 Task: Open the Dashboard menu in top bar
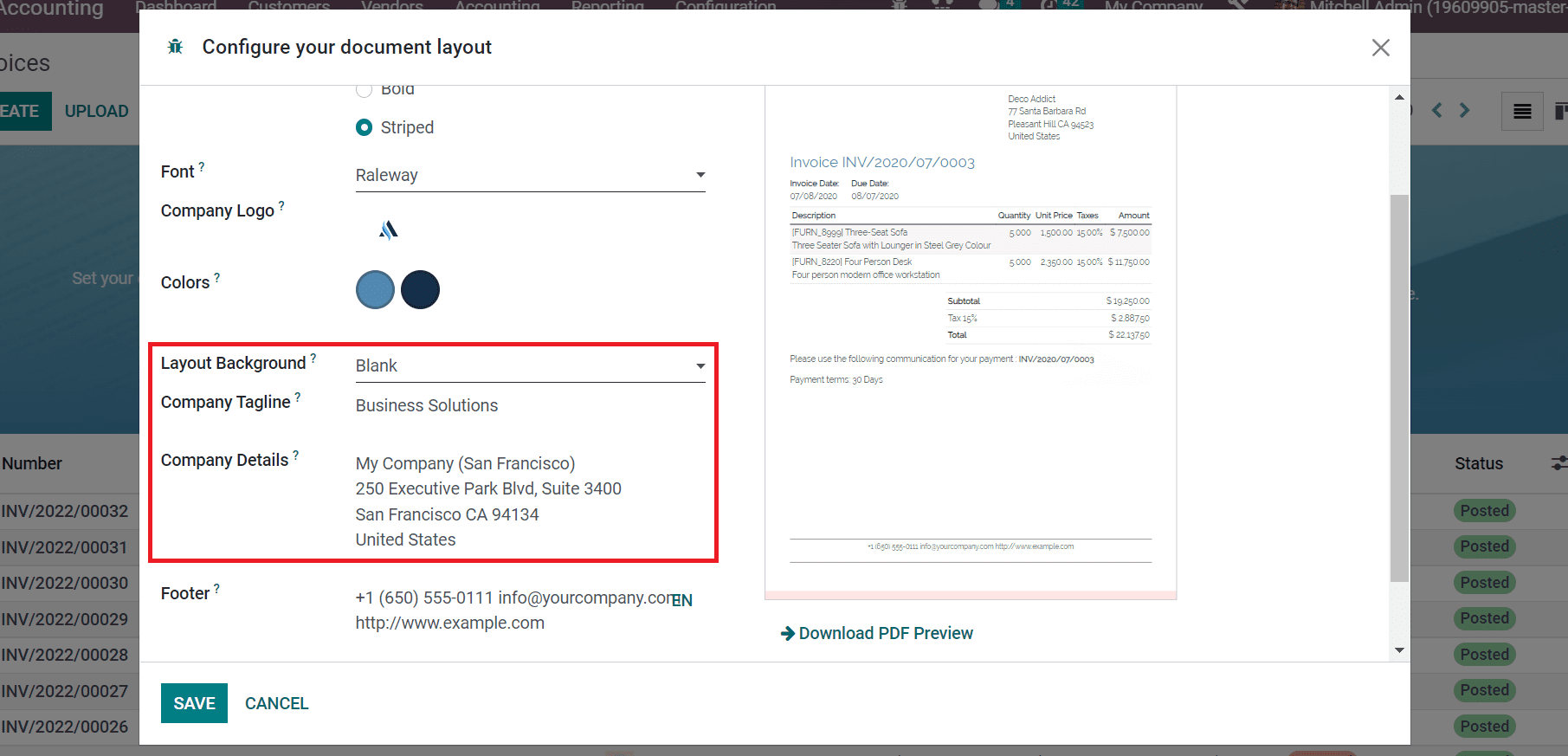[176, 5]
